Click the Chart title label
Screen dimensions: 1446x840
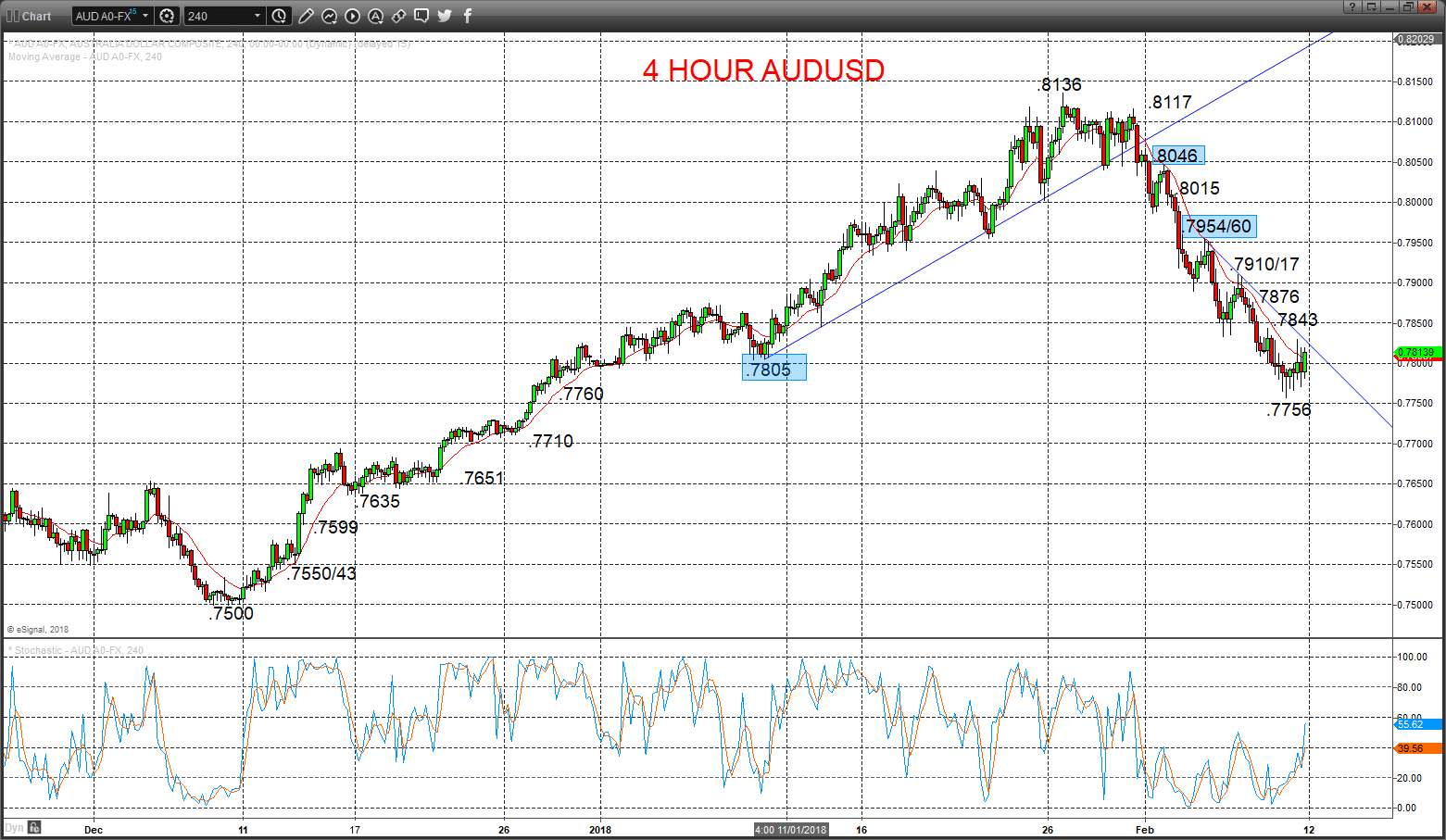coord(37,17)
